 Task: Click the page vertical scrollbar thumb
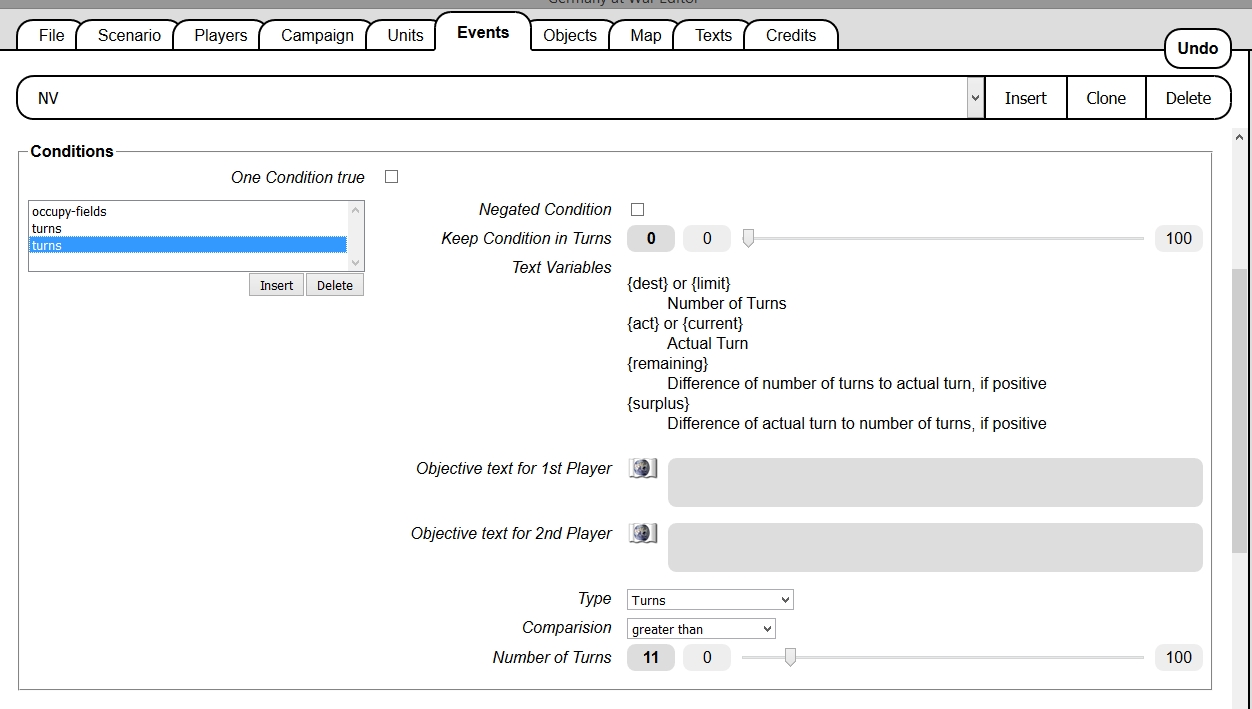(1240, 410)
